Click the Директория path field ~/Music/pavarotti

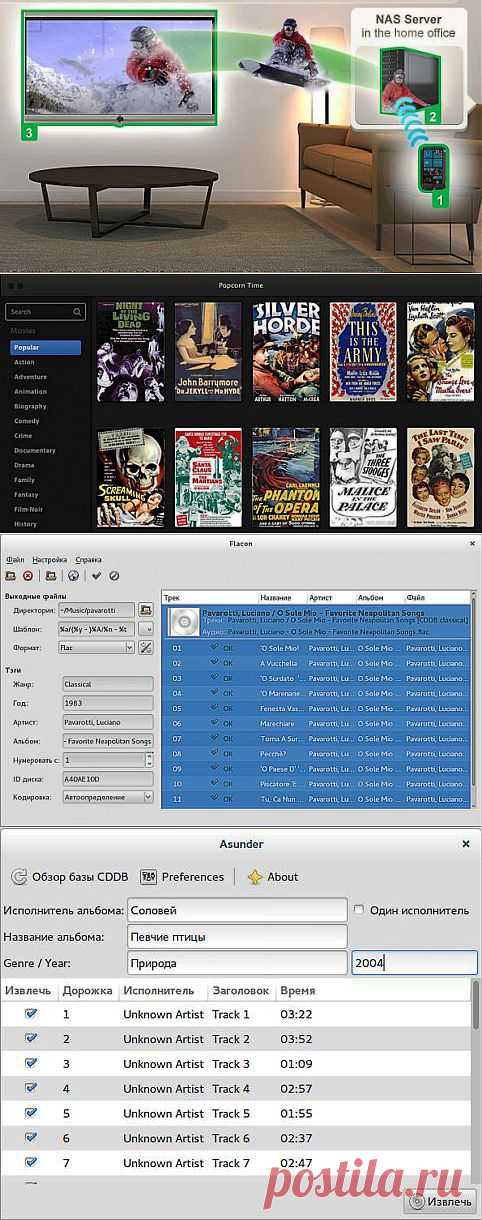tap(97, 610)
